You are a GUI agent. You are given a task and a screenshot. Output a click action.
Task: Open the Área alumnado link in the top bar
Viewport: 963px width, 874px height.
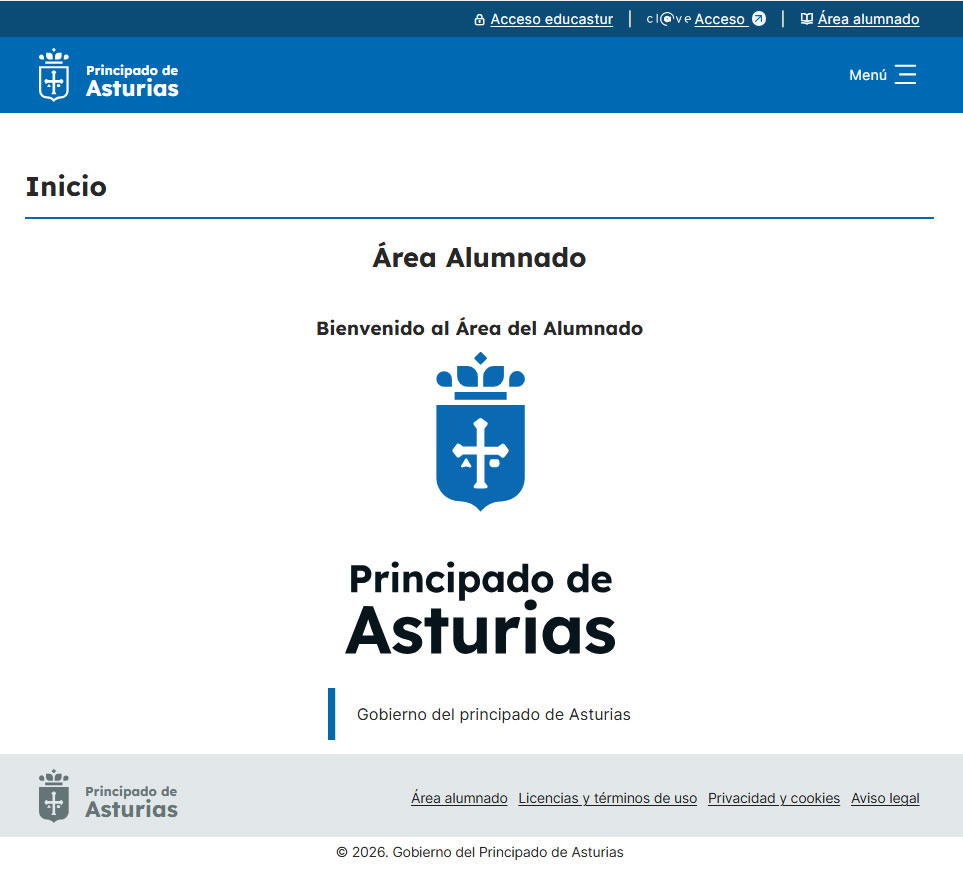[867, 19]
